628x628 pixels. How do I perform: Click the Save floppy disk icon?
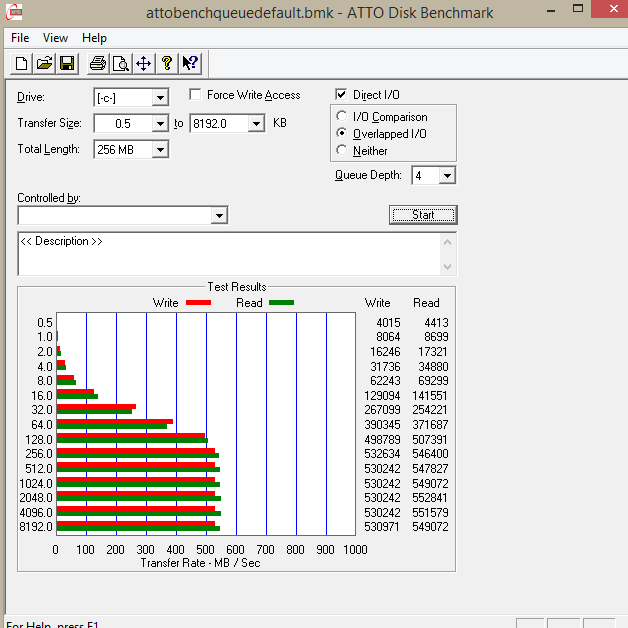(x=67, y=64)
